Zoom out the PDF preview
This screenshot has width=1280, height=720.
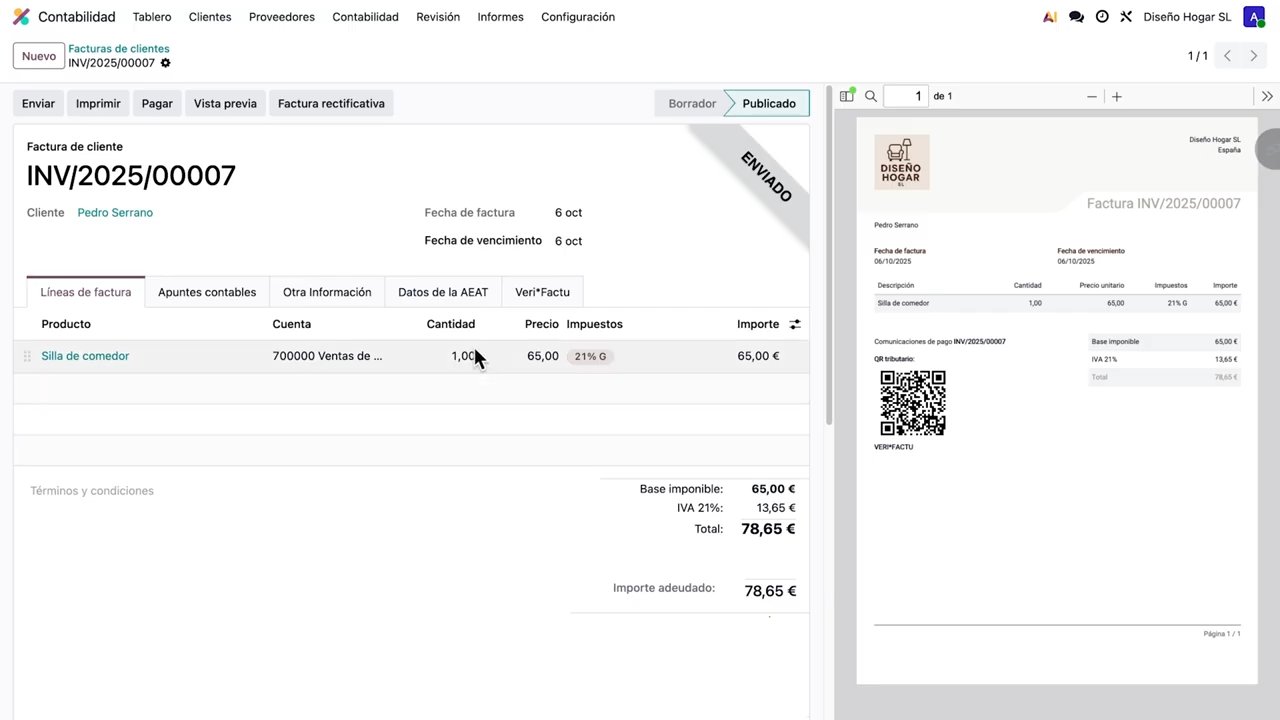pos(1092,96)
